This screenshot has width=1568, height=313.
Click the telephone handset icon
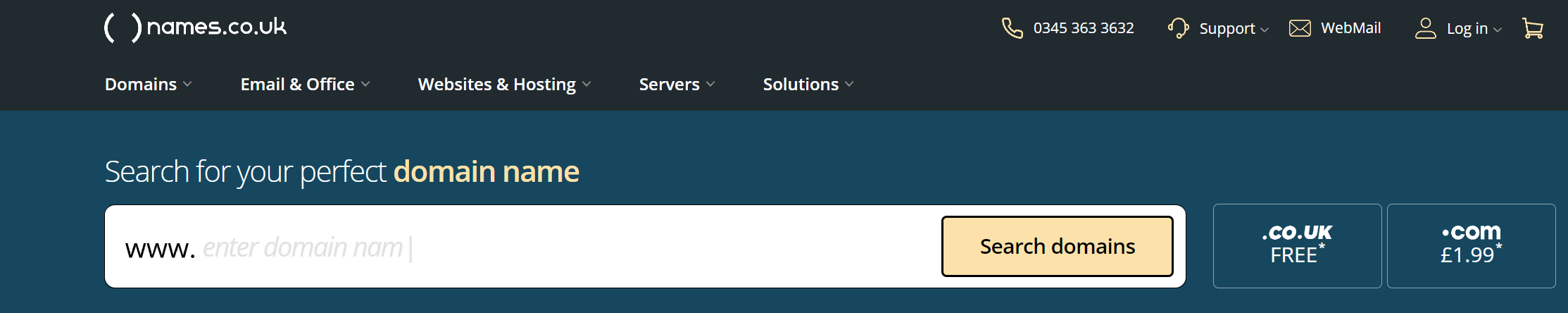(1012, 28)
